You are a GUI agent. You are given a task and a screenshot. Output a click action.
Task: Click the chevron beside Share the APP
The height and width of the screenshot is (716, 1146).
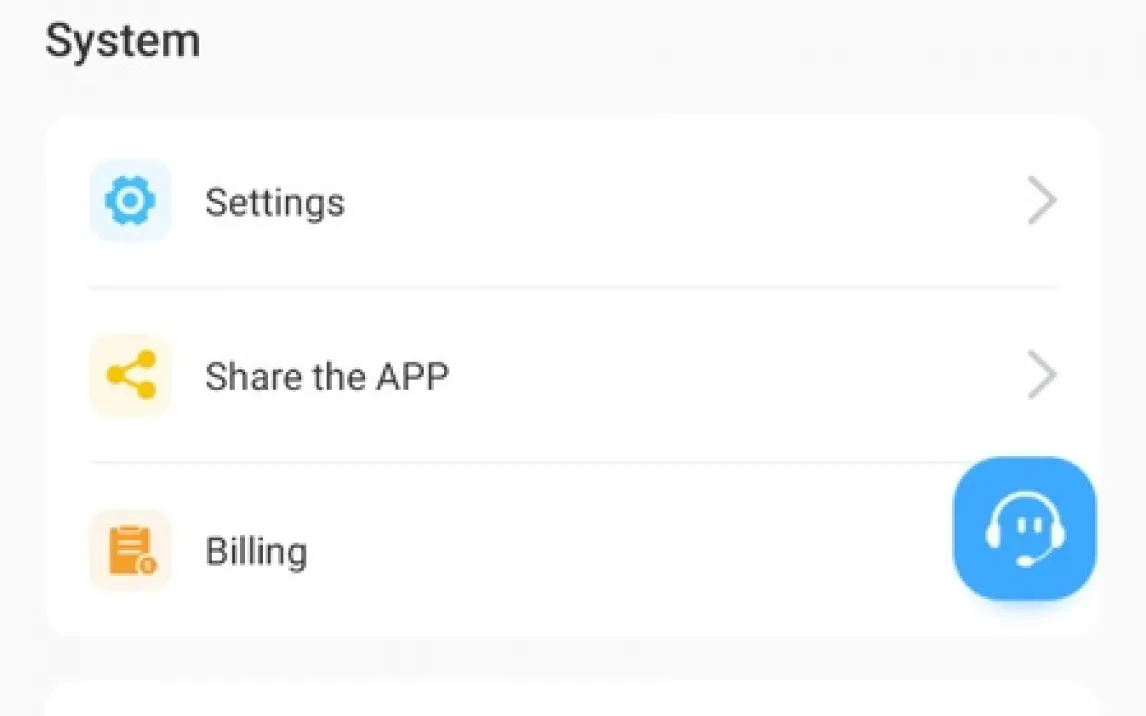pyautogui.click(x=1042, y=376)
